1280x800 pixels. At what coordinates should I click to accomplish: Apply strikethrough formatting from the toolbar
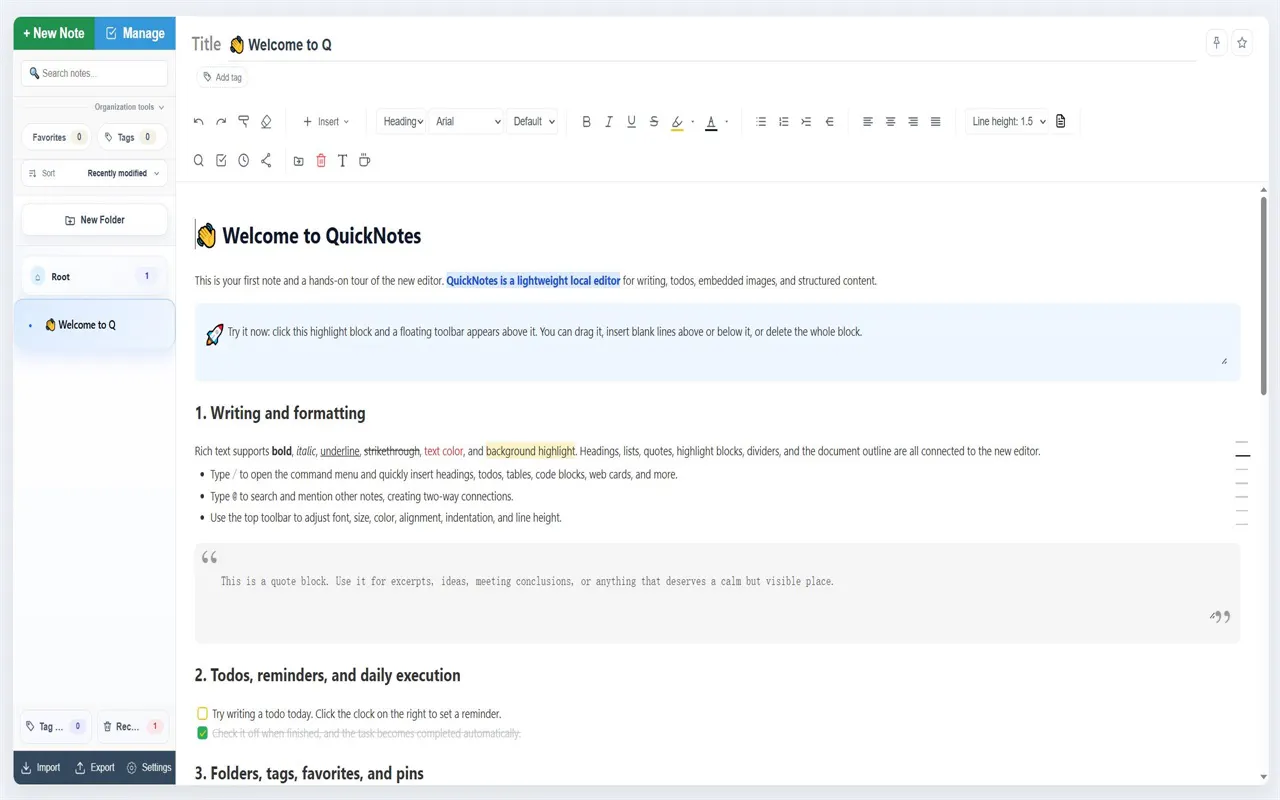click(654, 122)
